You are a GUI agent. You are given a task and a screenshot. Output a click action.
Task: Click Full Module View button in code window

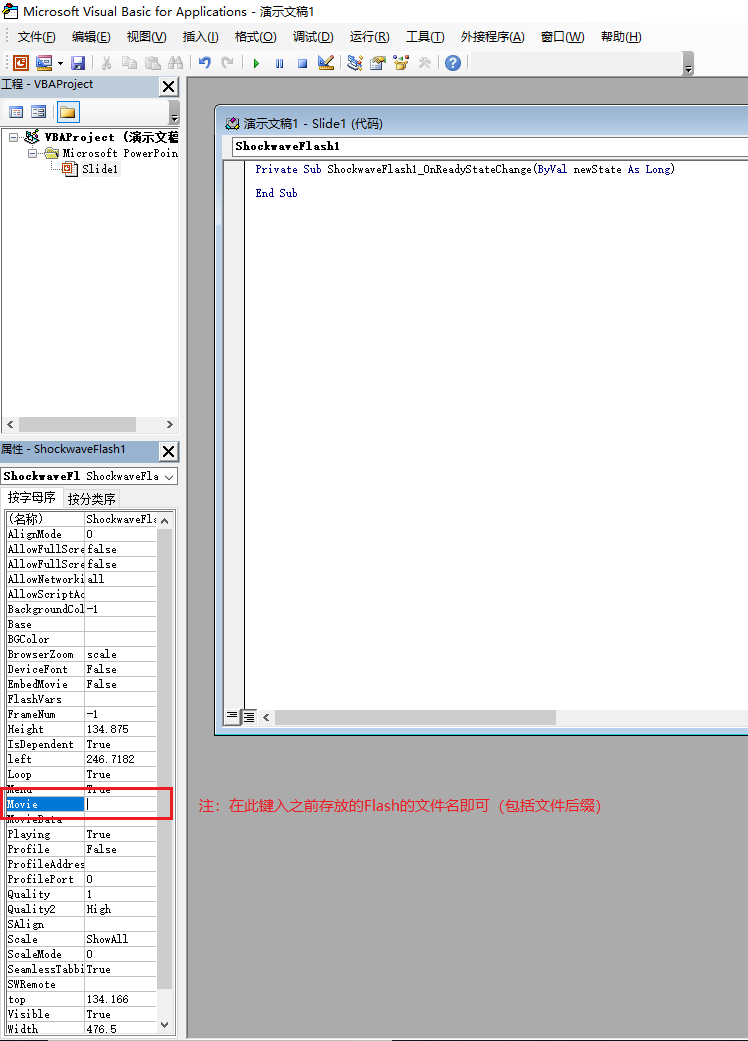pyautogui.click(x=249, y=716)
